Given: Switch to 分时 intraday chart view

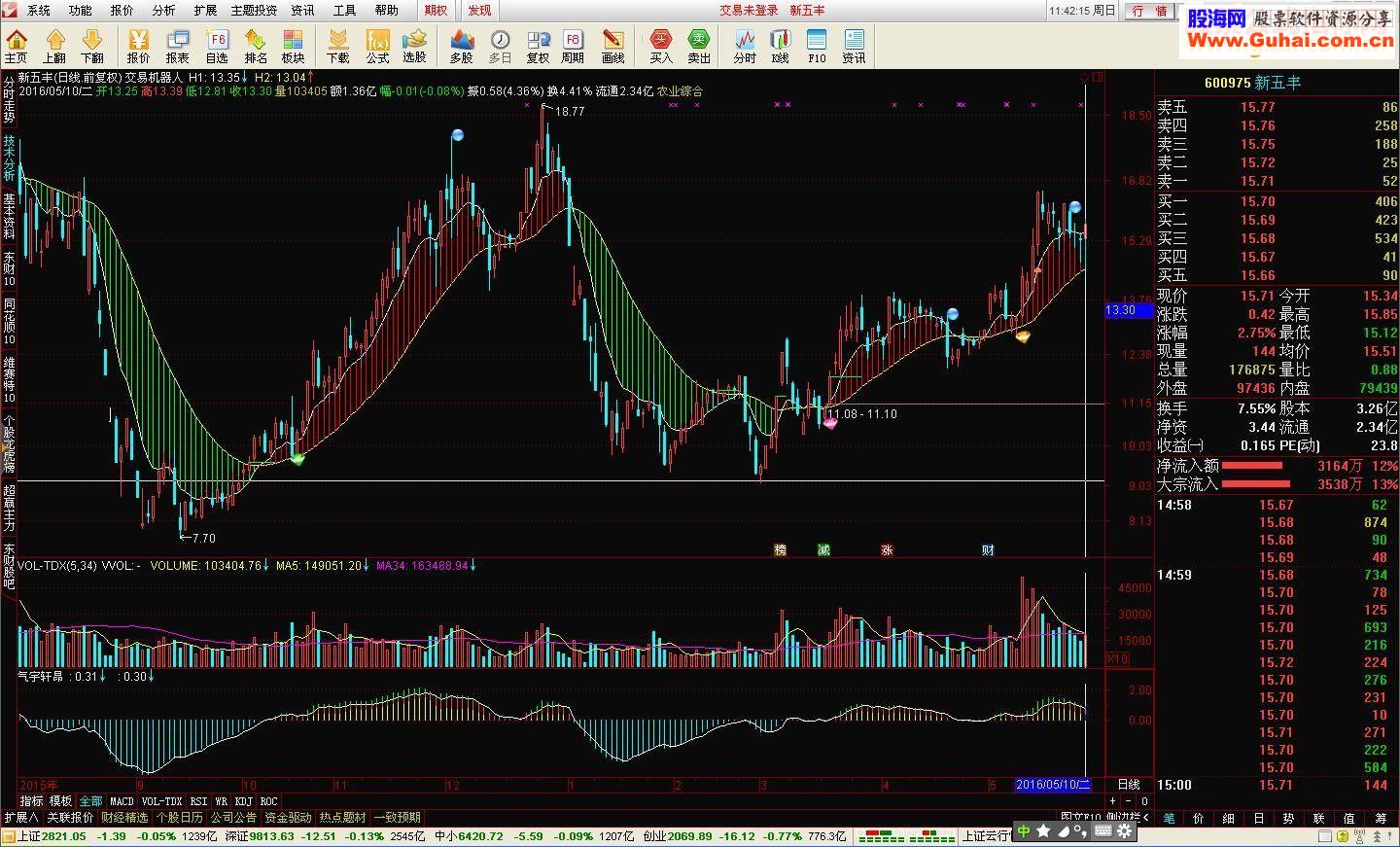Looking at the screenshot, I should click(745, 46).
